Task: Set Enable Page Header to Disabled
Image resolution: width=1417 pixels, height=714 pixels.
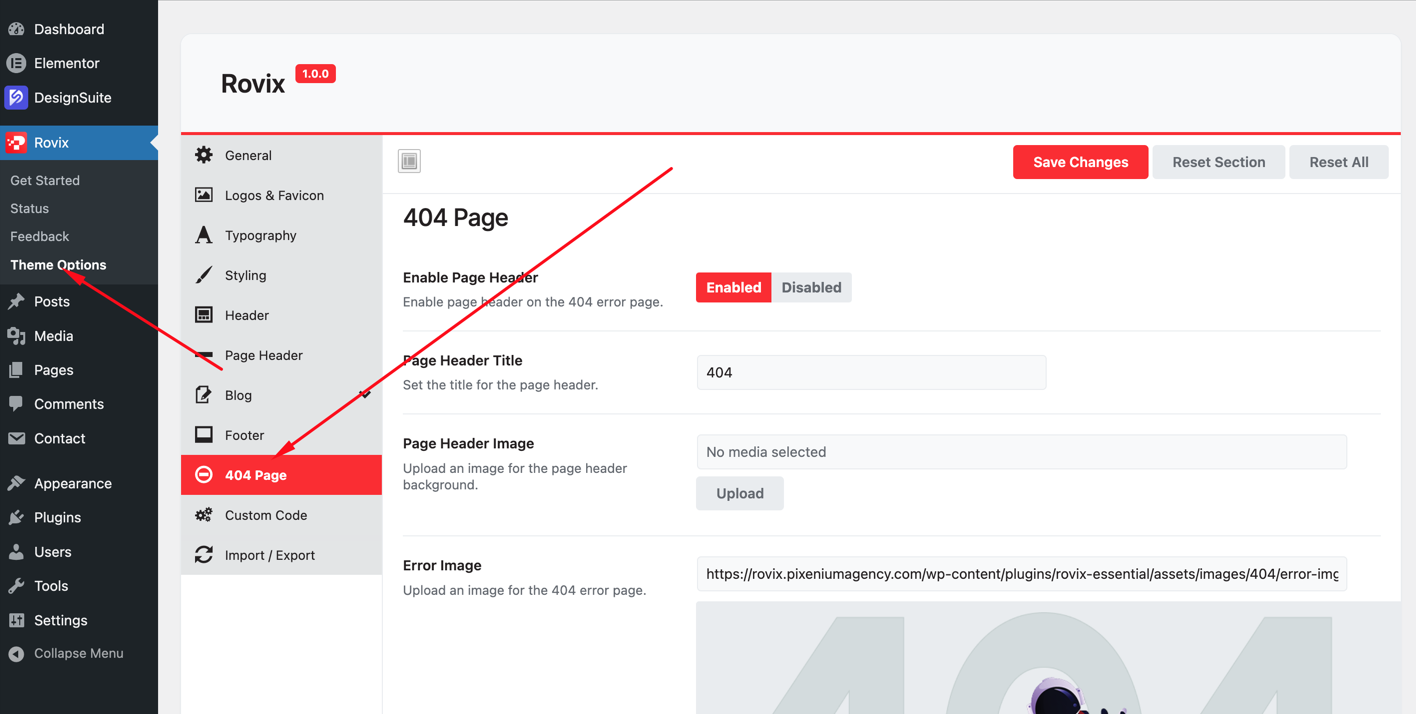Action: tap(811, 287)
